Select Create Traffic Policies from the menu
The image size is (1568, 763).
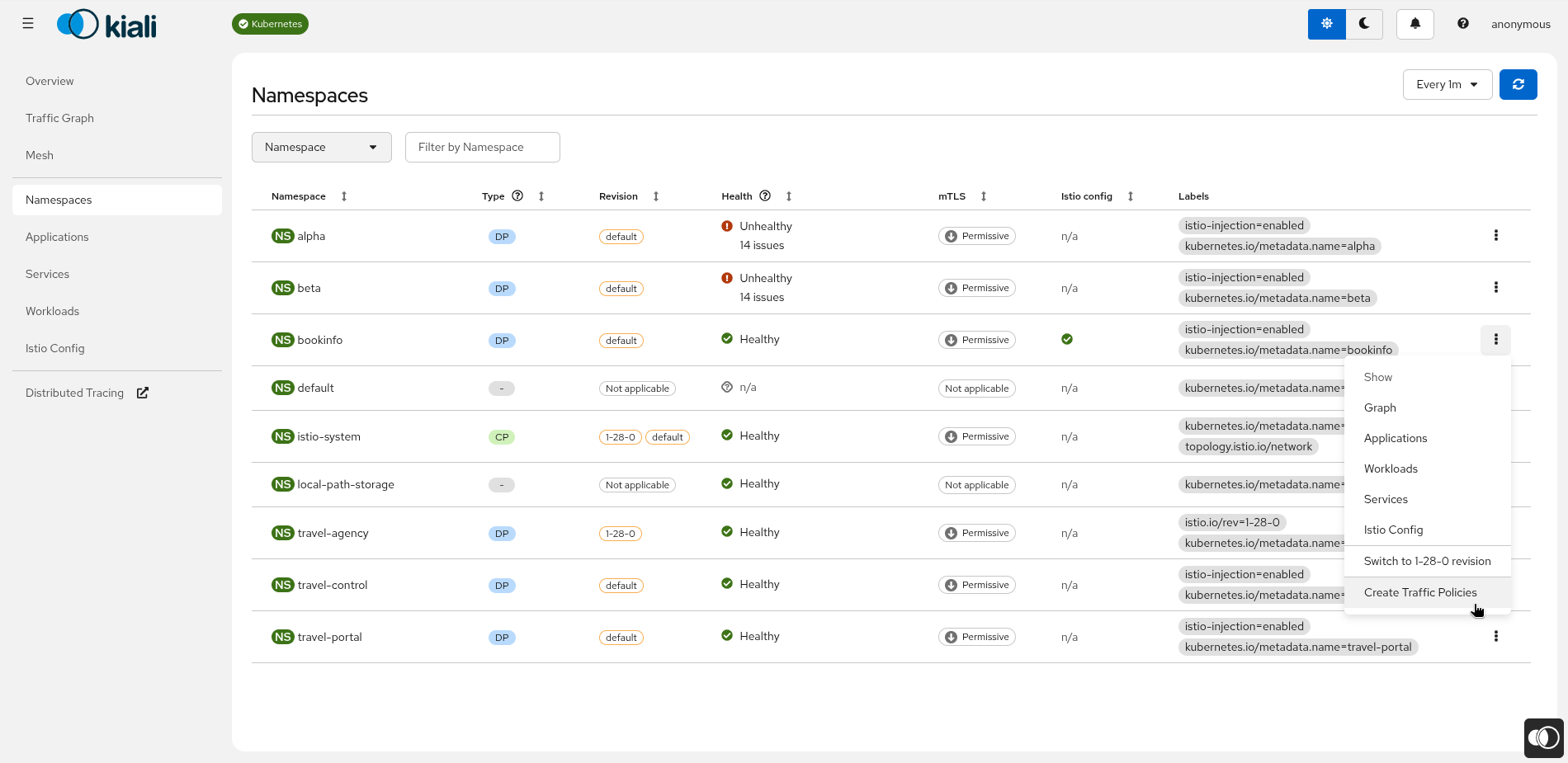[x=1420, y=592]
